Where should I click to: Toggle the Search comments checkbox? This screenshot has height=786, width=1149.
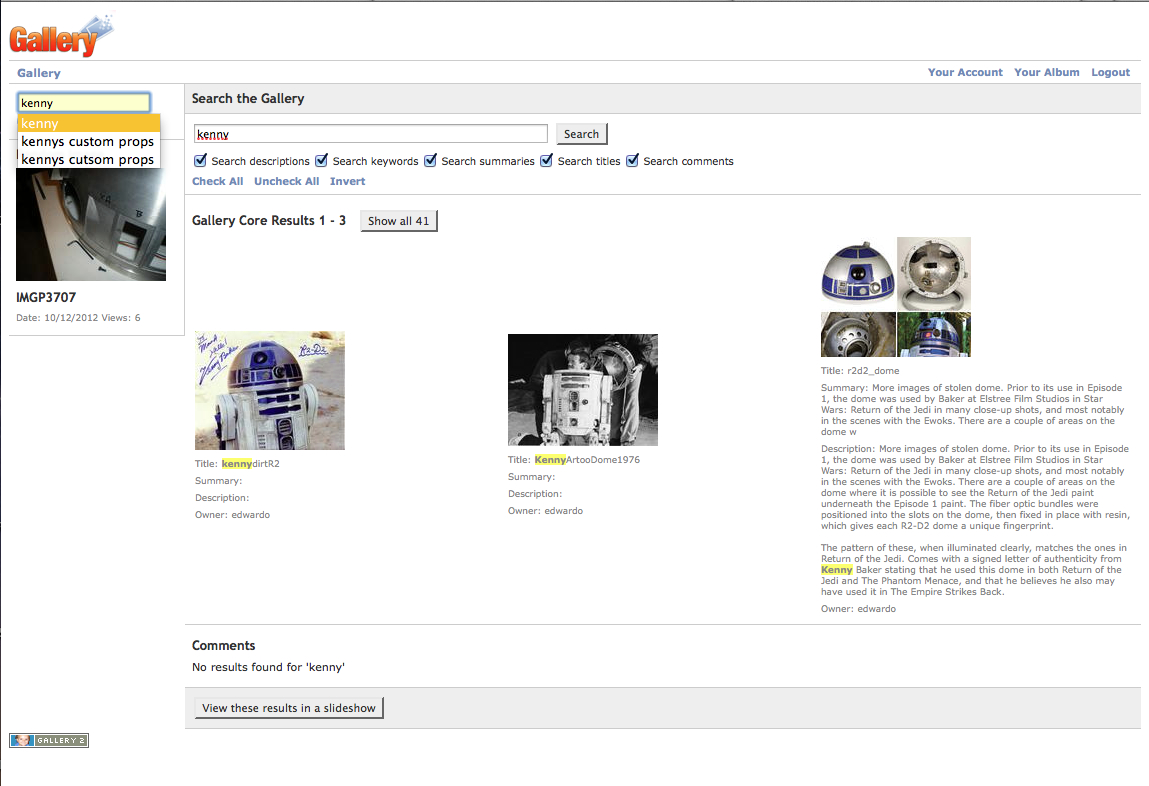[x=632, y=160]
